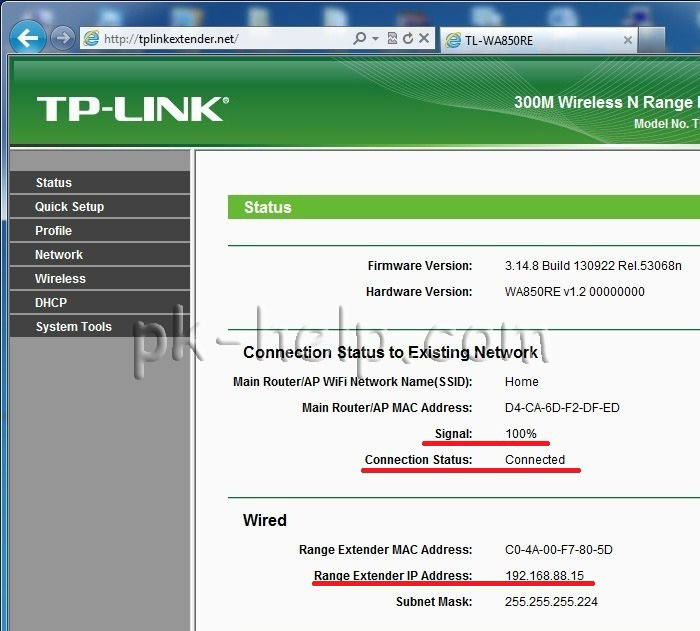
Task: Click the TP-LINK logo
Action: pyautogui.click(x=133, y=109)
